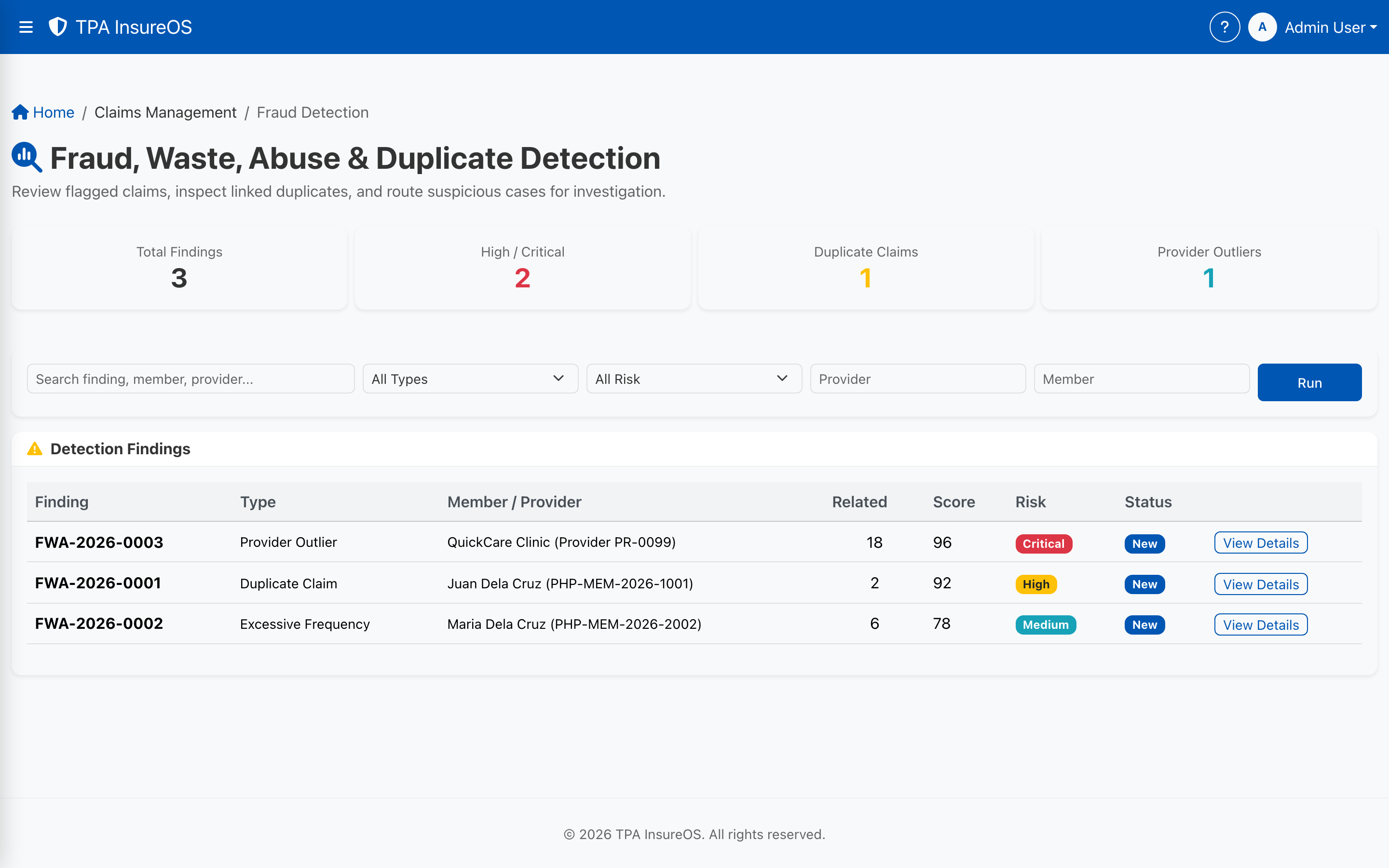This screenshot has height=868, width=1389.
Task: Click the Home house icon in breadcrumb
Action: tap(20, 112)
